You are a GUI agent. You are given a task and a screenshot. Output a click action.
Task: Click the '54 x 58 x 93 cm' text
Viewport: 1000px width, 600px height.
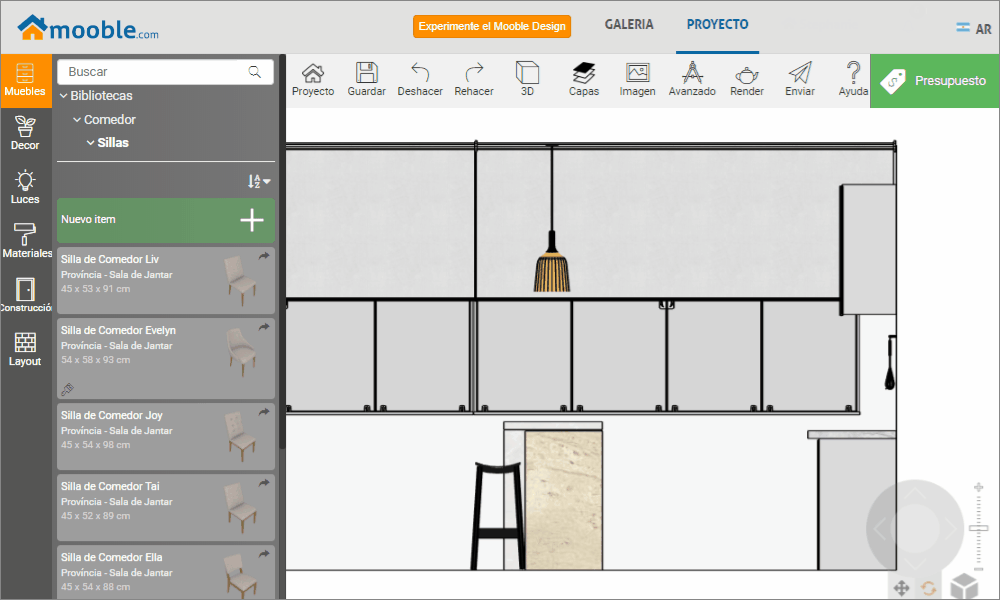(x=96, y=360)
